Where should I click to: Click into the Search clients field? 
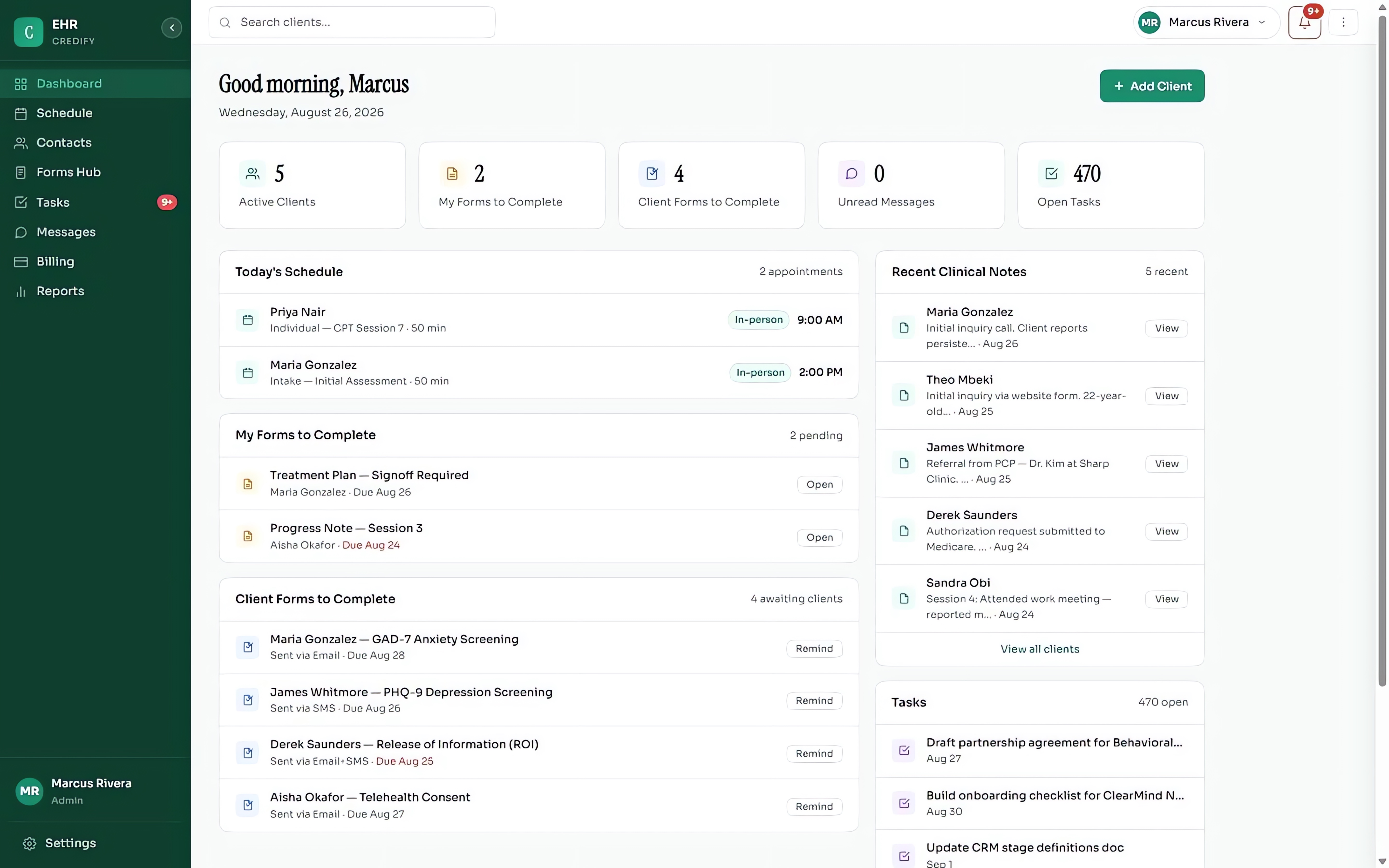352,22
